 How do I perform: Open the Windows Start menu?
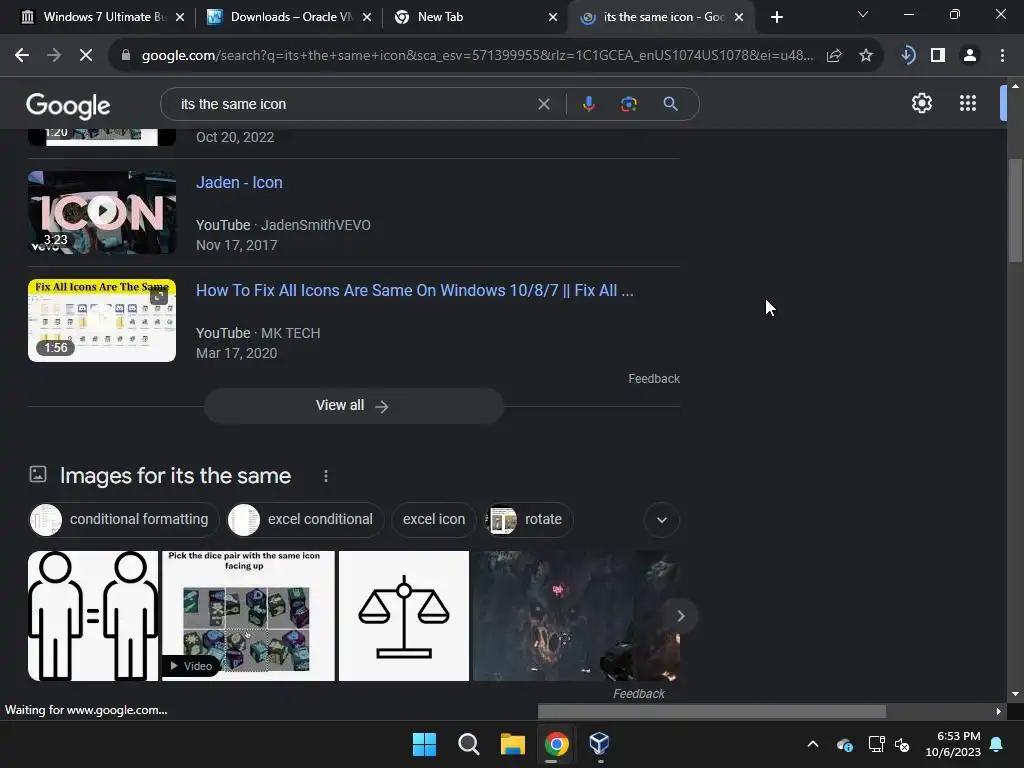click(x=424, y=744)
